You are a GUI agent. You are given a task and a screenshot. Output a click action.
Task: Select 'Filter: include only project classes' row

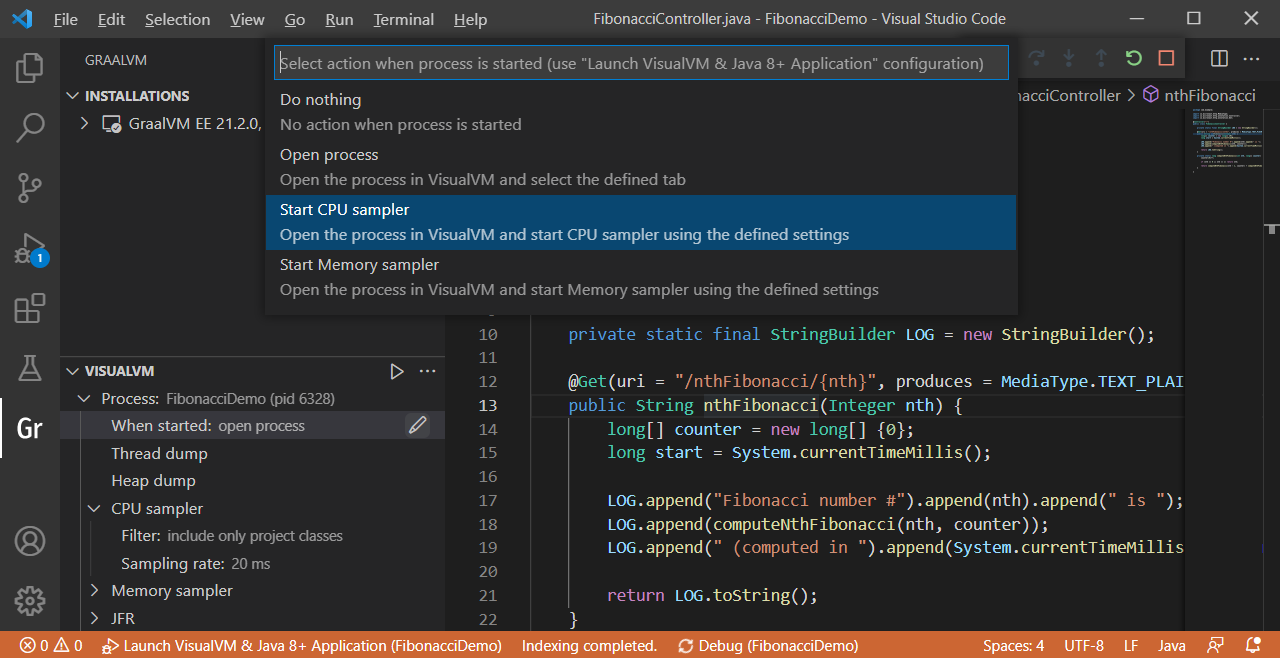[x=252, y=536]
